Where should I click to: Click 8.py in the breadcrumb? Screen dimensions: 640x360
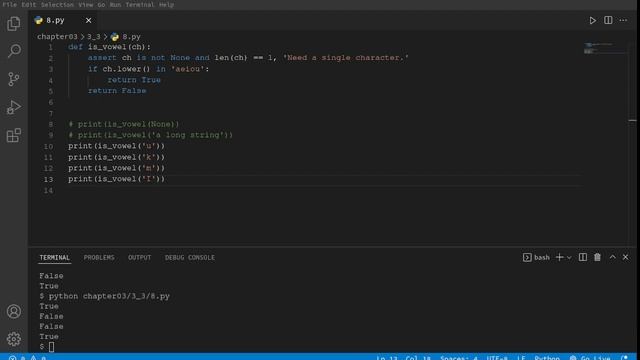pos(126,37)
